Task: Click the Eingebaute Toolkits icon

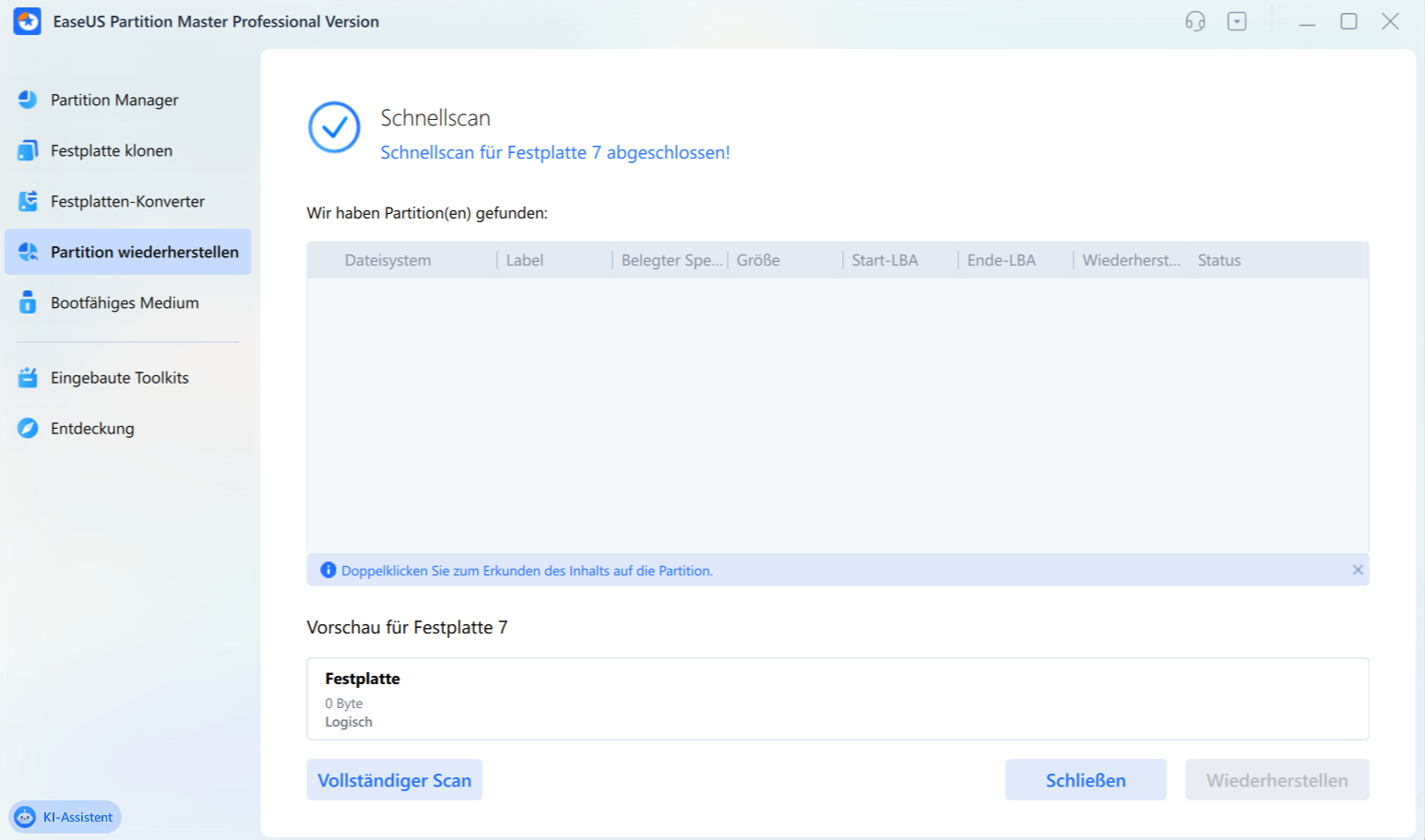Action: click(28, 377)
